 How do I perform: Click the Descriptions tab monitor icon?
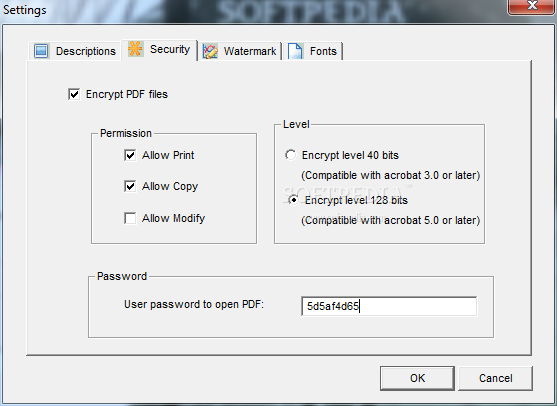[x=41, y=51]
